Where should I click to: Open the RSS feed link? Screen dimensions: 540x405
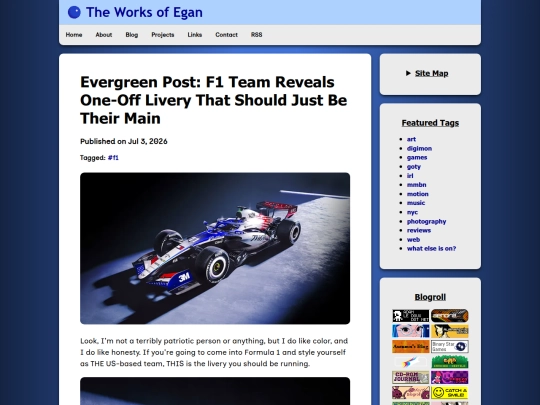[257, 35]
